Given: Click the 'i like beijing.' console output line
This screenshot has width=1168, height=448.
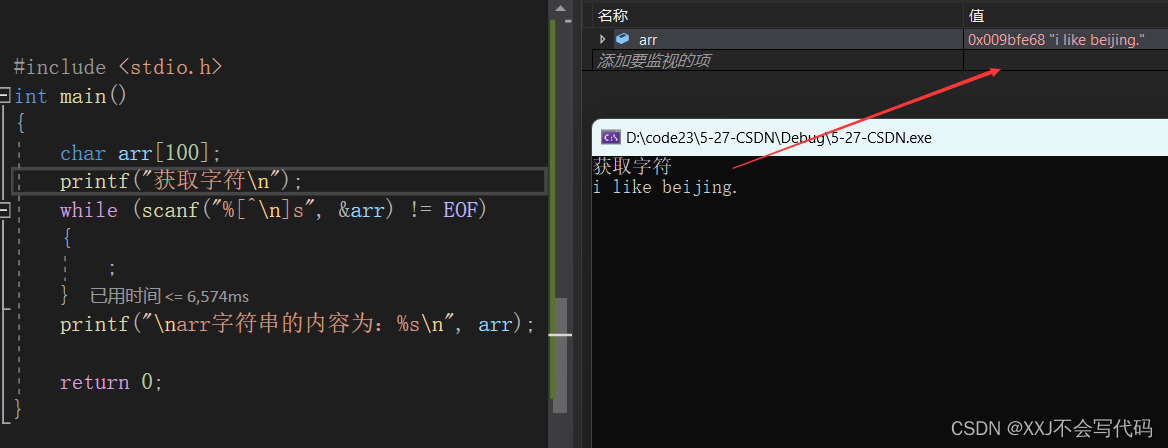Looking at the screenshot, I should point(666,187).
